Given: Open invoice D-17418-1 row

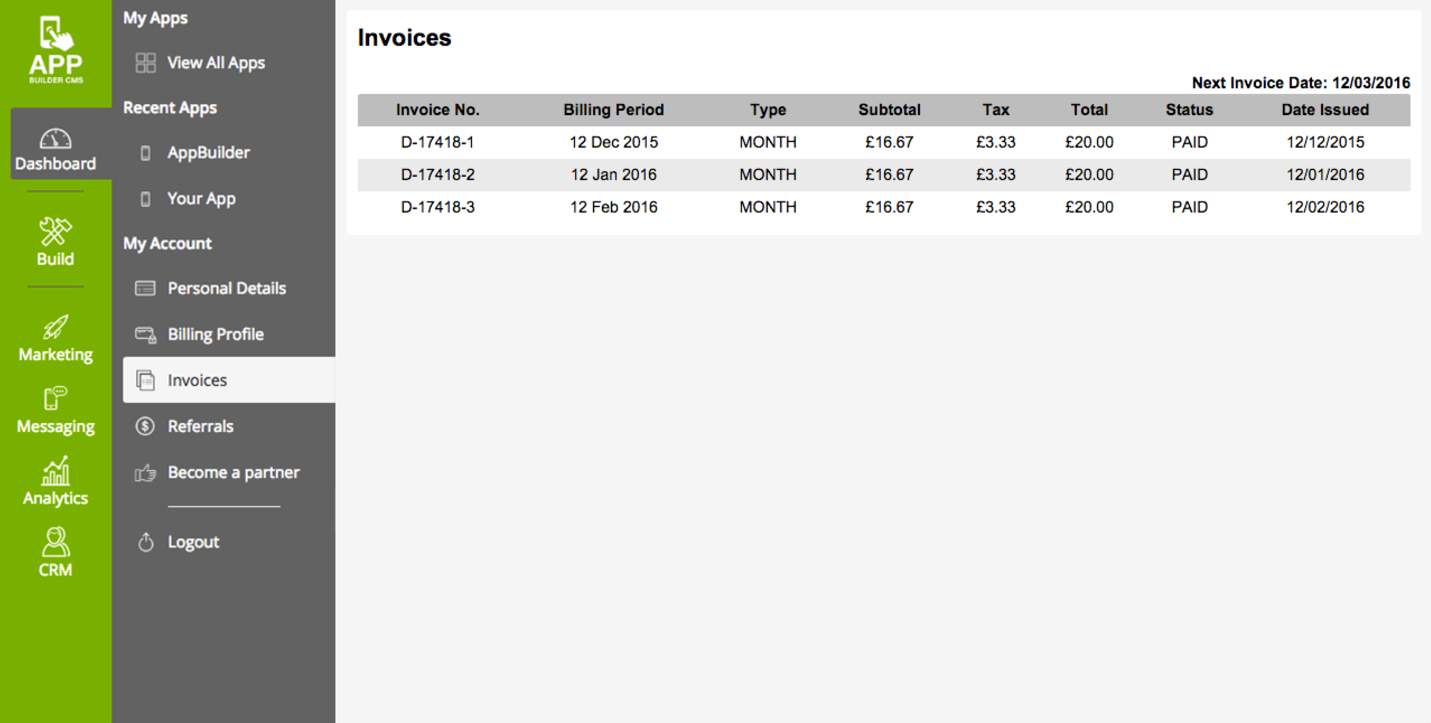Looking at the screenshot, I should (437, 142).
